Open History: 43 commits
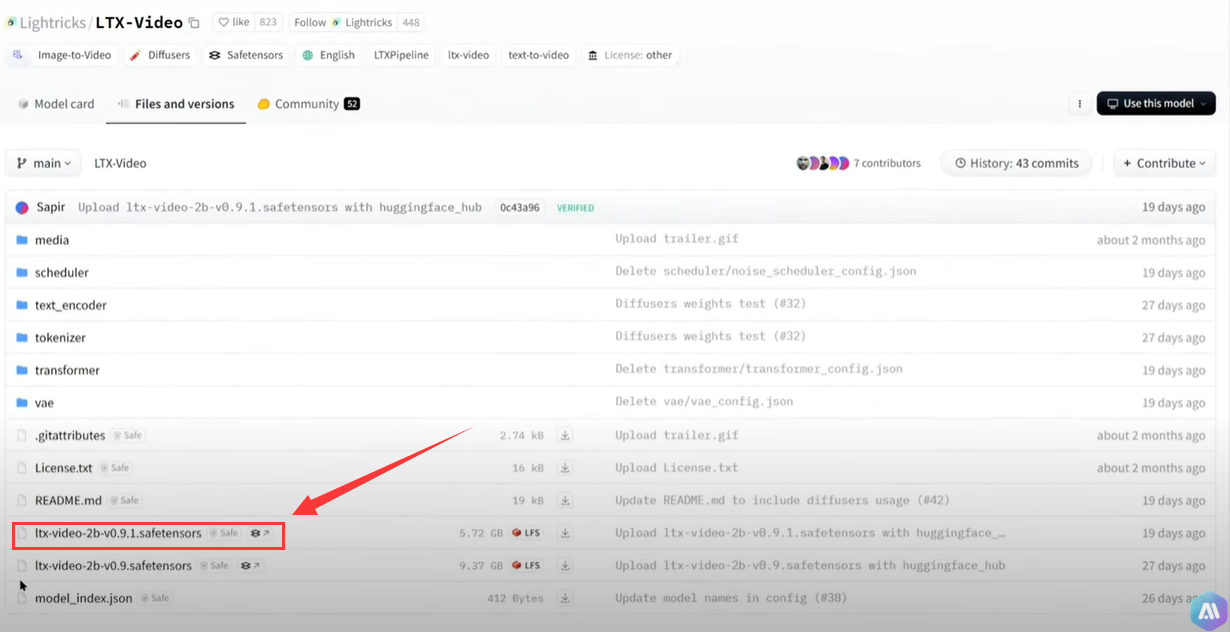Viewport: 1230px width, 632px height. pos(1017,163)
